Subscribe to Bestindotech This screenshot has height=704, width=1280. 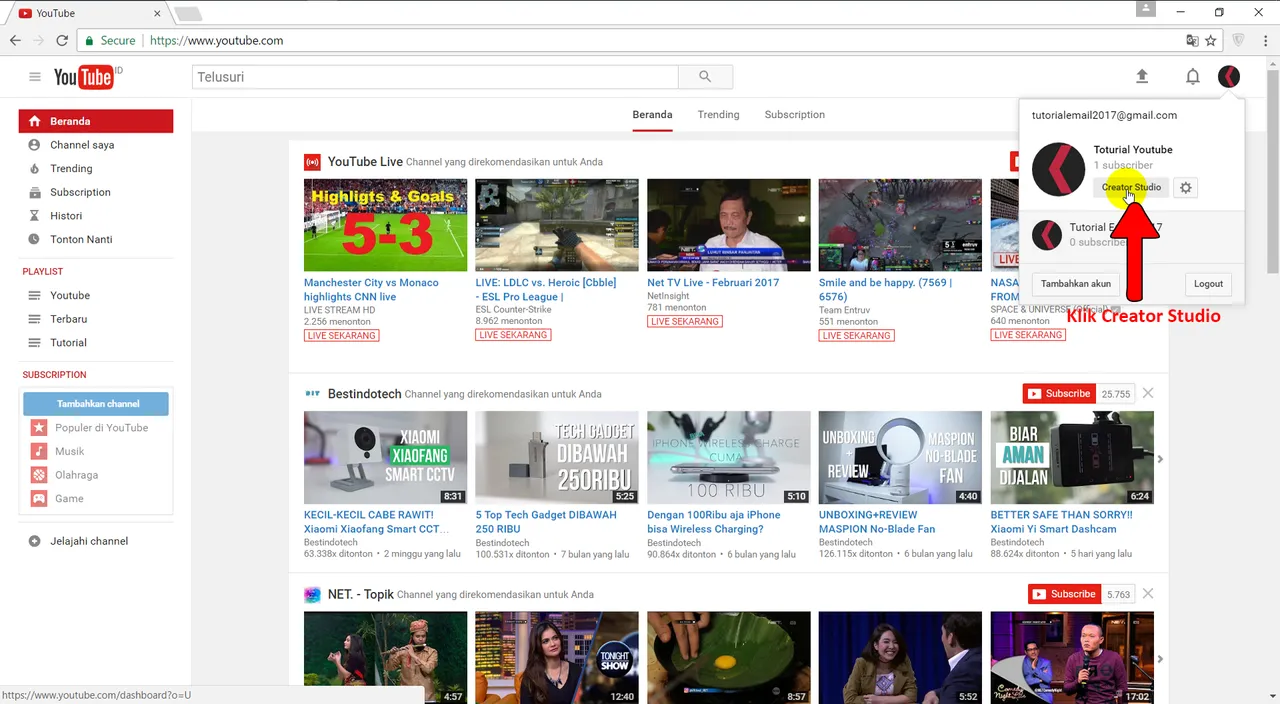pos(1059,394)
